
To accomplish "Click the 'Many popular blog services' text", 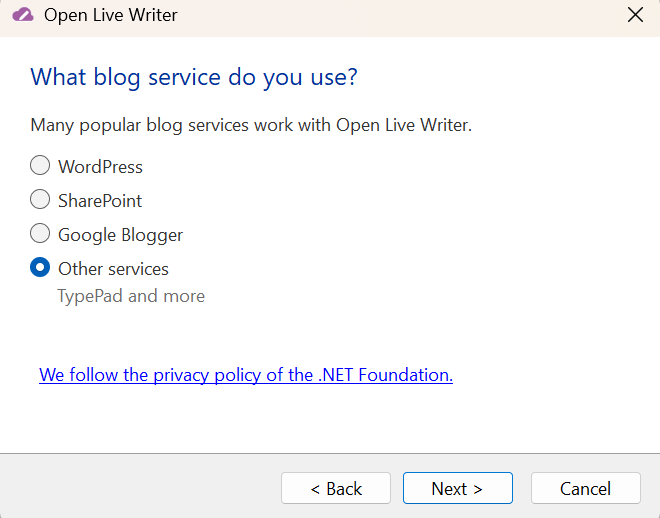I will tap(250, 125).
